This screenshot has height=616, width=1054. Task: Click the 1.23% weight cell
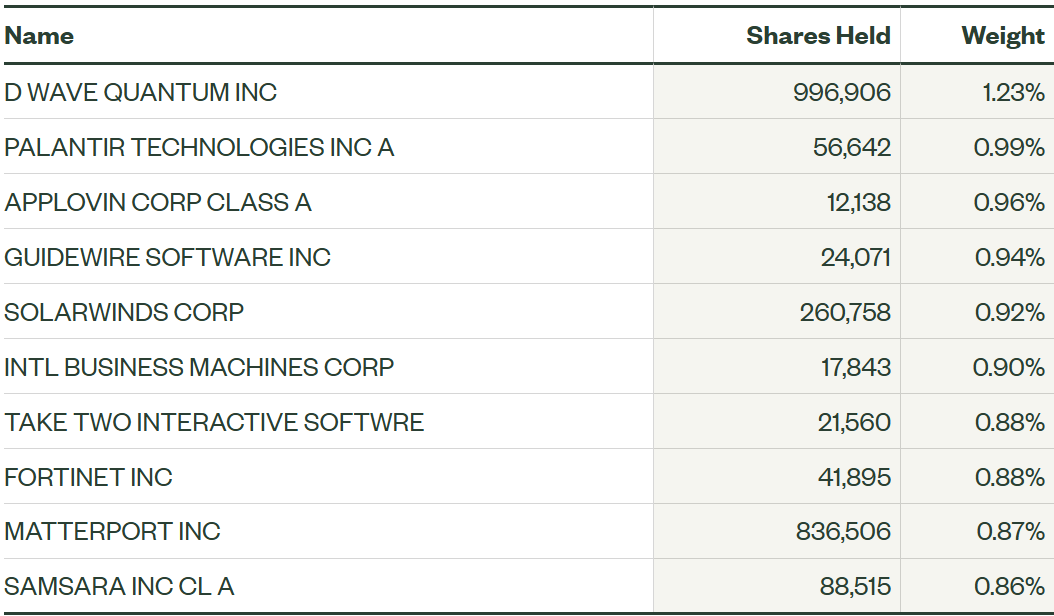(1014, 92)
